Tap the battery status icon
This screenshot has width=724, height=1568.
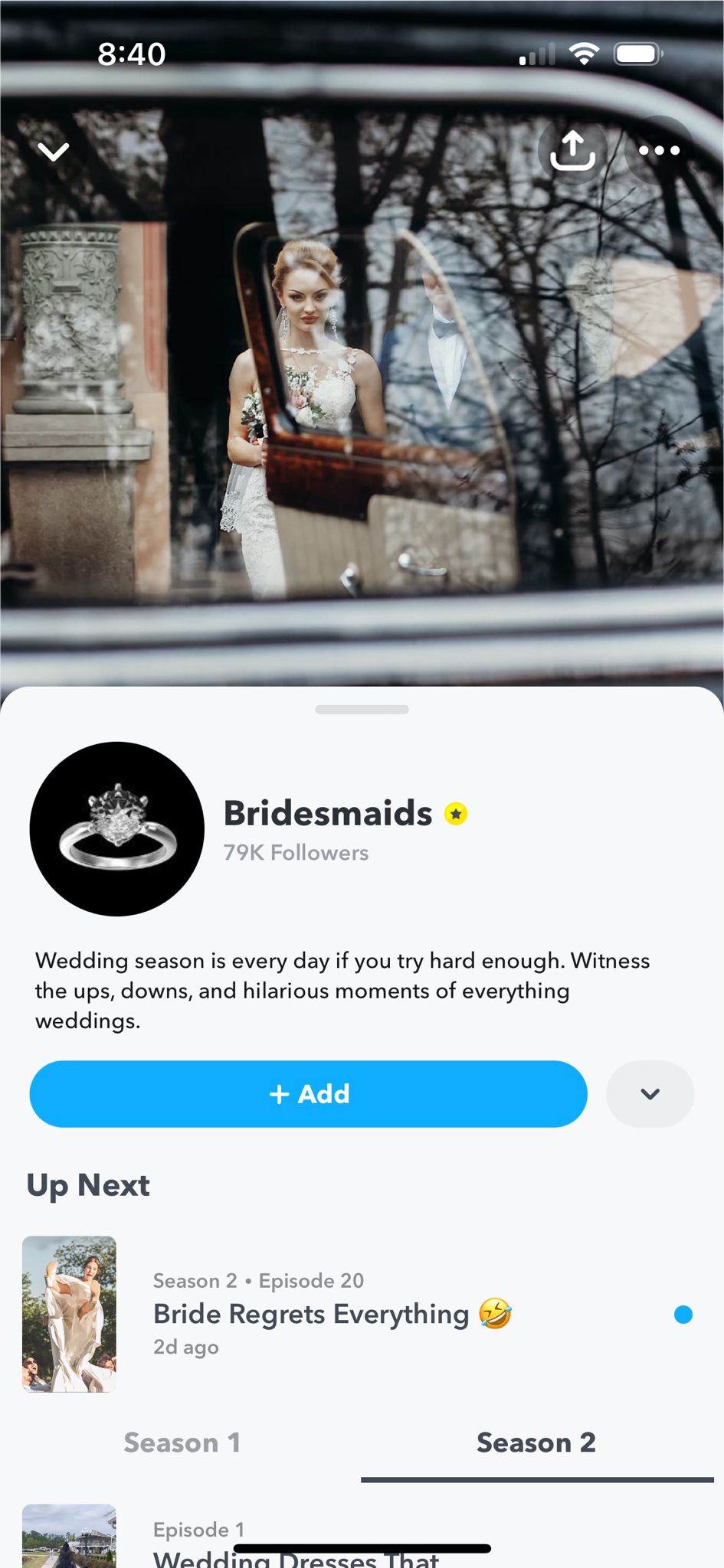[x=637, y=54]
